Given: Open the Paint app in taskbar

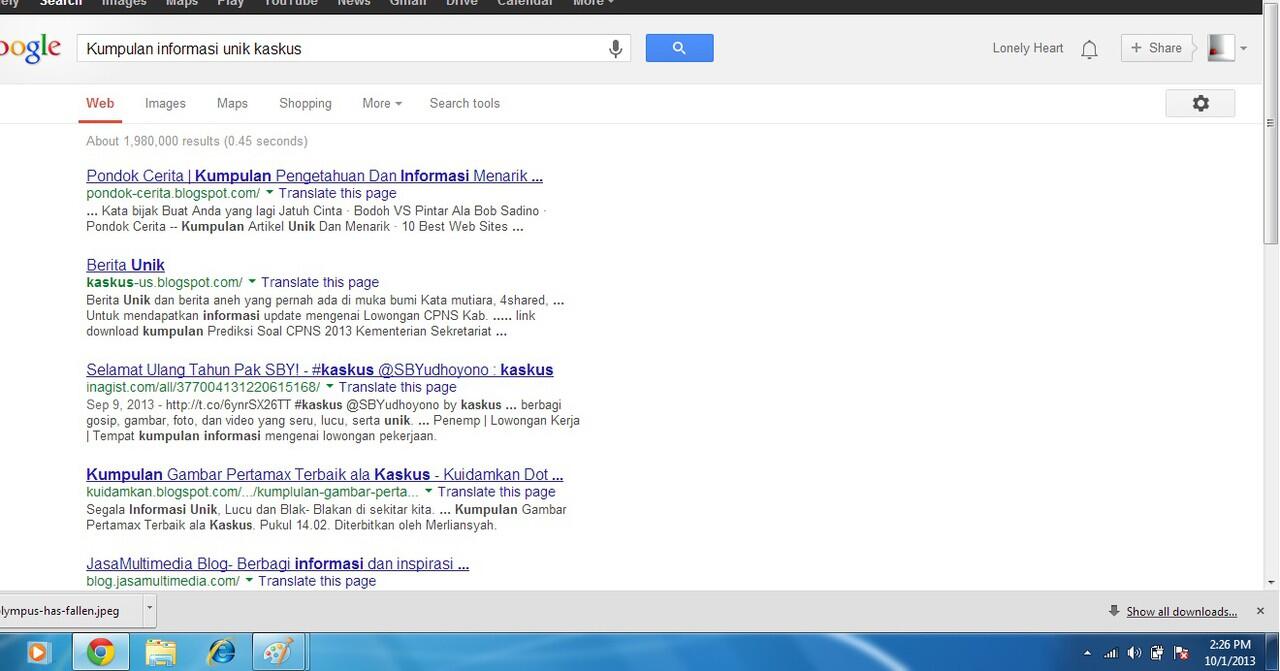Looking at the screenshot, I should (x=277, y=653).
